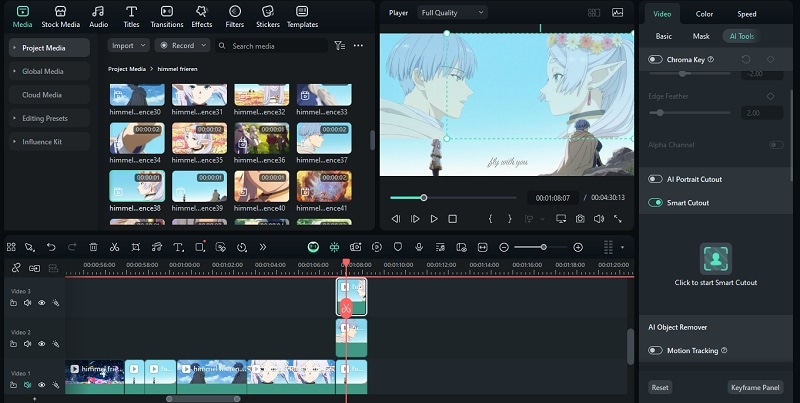Switch to the Color tab
Image resolution: width=800 pixels, height=403 pixels.
[704, 14]
